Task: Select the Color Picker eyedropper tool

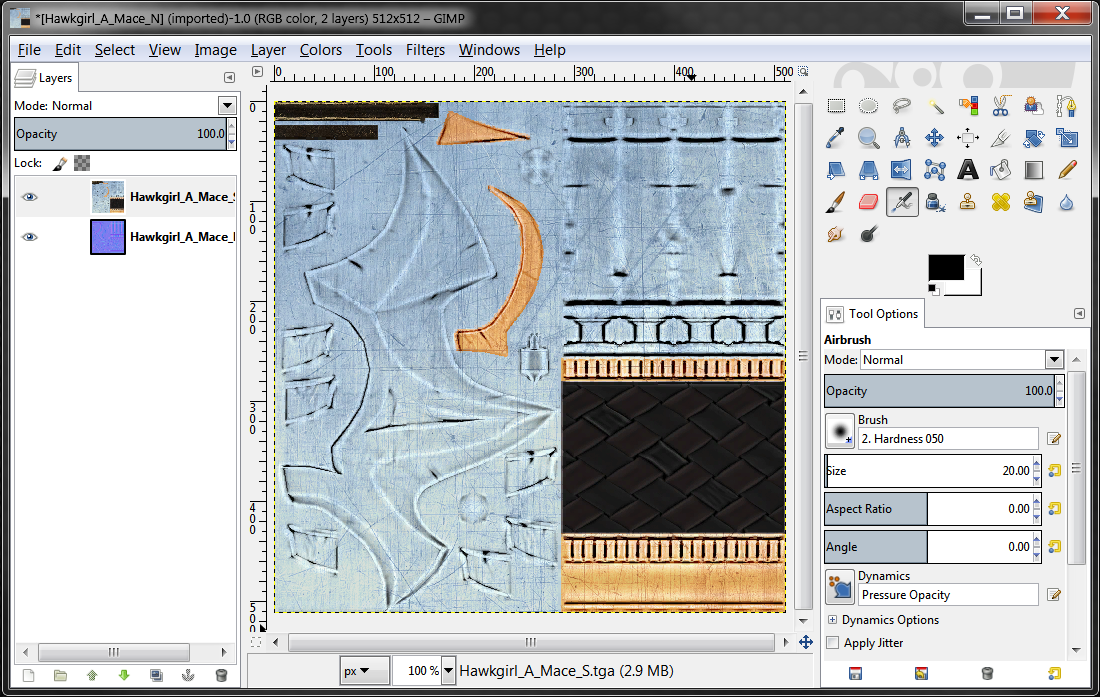Action: [836, 138]
